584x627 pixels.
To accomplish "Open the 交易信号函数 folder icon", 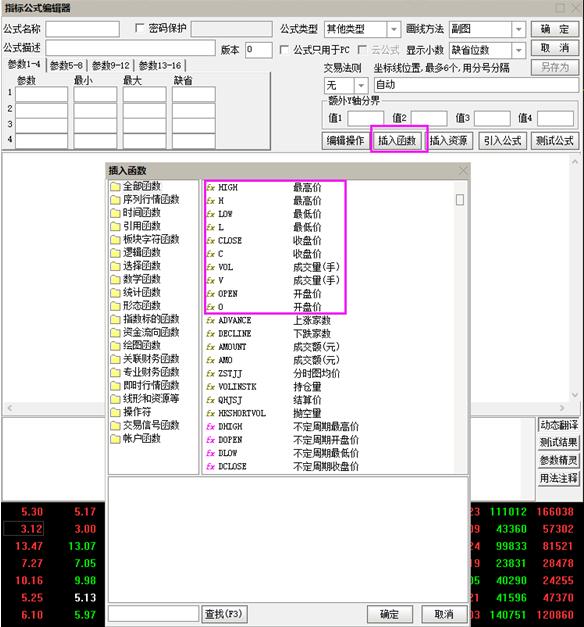I will (116, 425).
